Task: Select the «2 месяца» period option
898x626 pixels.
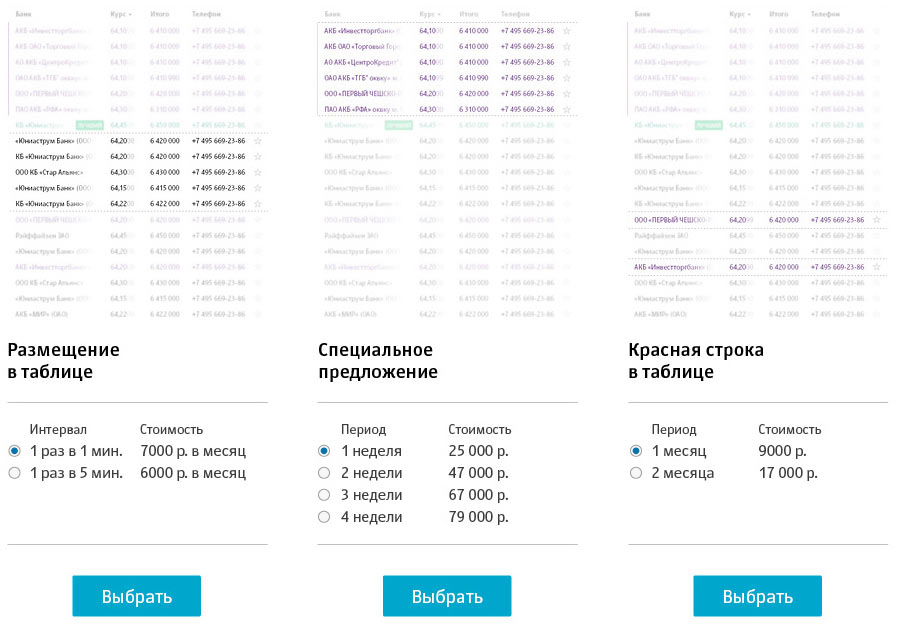Action: (635, 473)
